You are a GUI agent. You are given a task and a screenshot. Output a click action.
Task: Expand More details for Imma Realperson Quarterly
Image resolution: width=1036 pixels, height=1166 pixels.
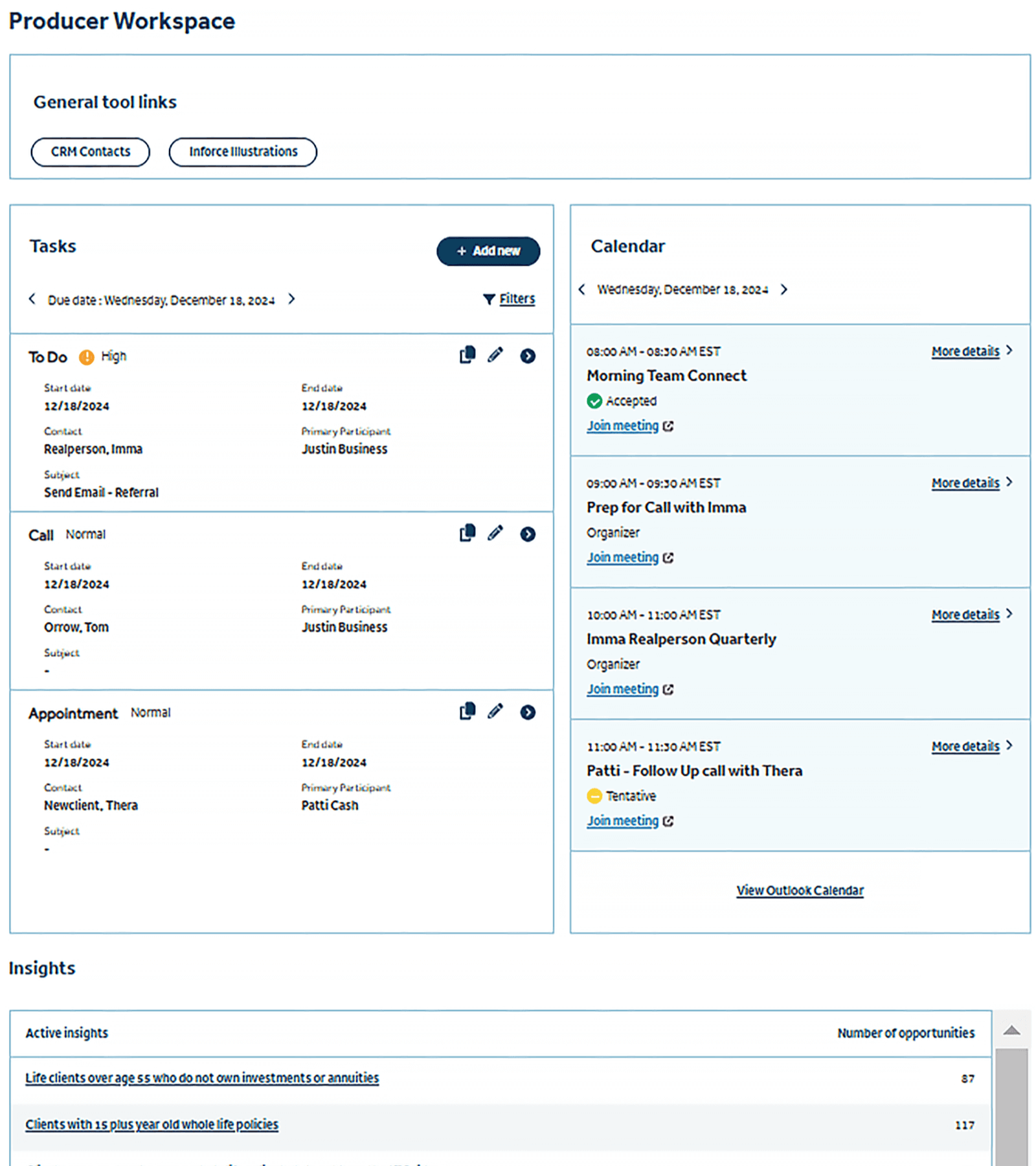tap(971, 615)
